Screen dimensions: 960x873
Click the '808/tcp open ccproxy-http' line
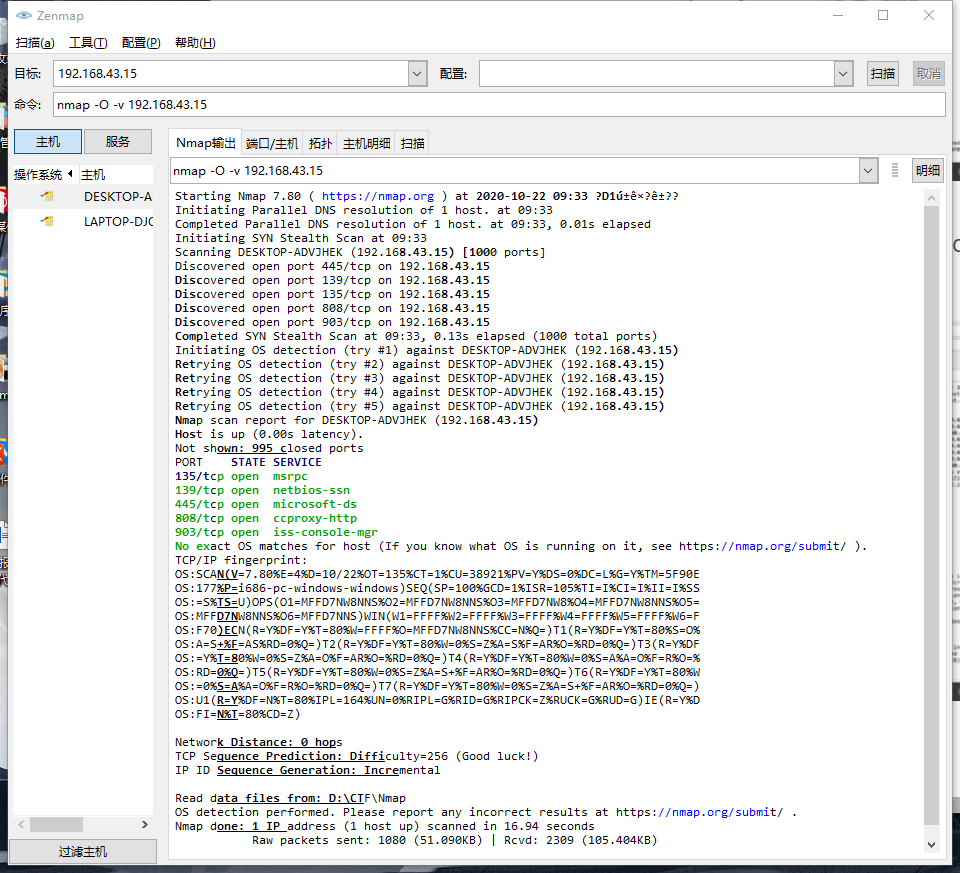(x=266, y=519)
